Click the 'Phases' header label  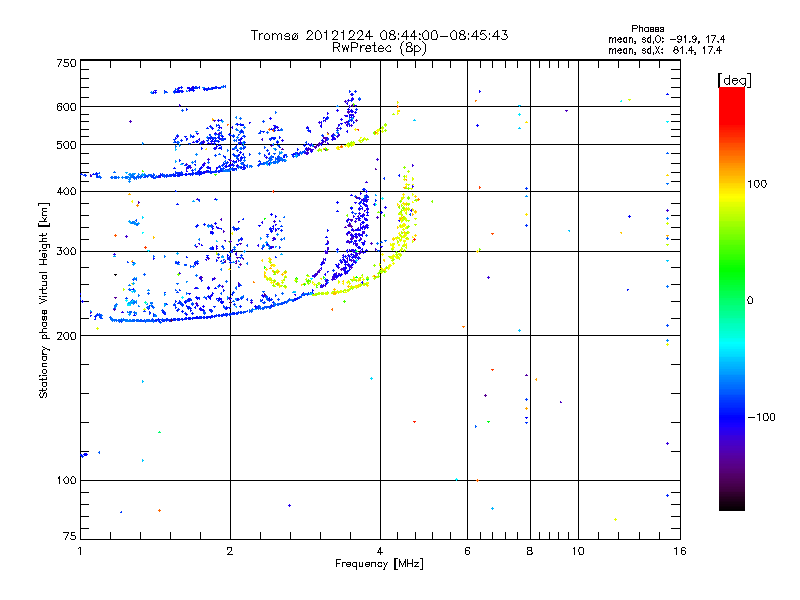click(x=647, y=29)
